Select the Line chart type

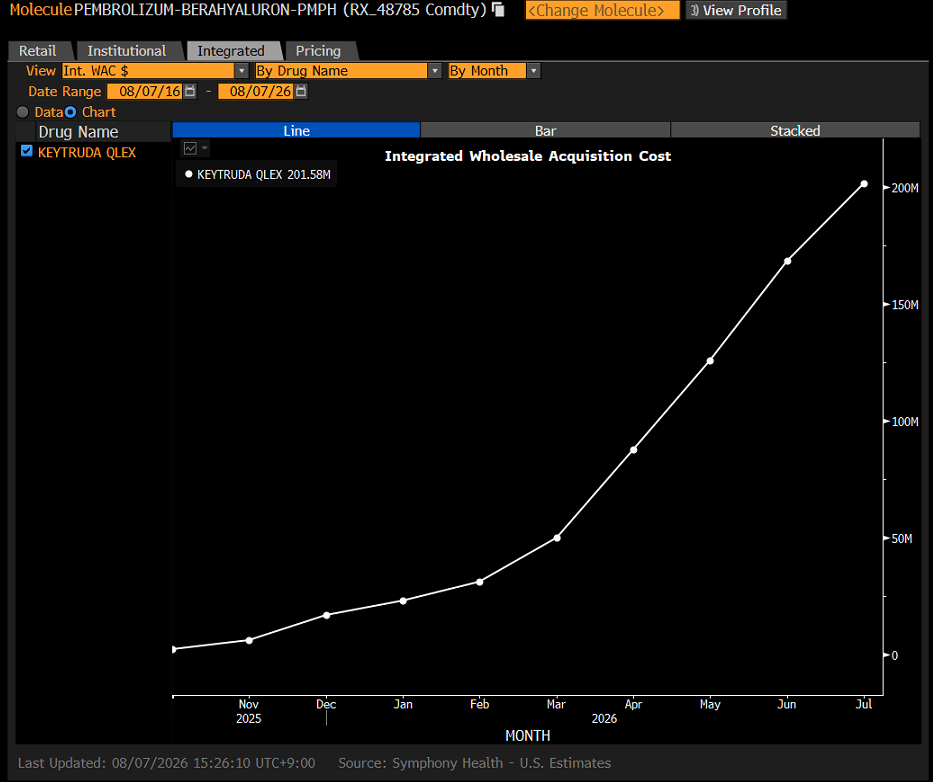(296, 130)
